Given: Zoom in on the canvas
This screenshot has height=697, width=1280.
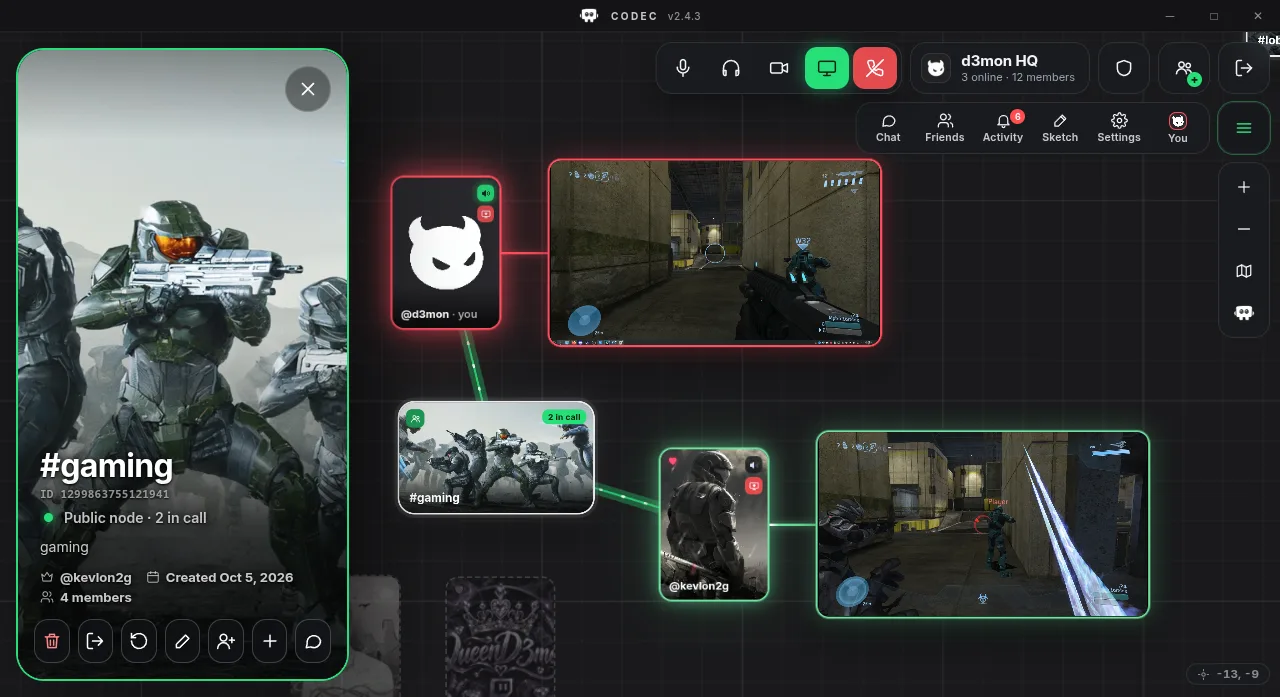Looking at the screenshot, I should coord(1244,187).
